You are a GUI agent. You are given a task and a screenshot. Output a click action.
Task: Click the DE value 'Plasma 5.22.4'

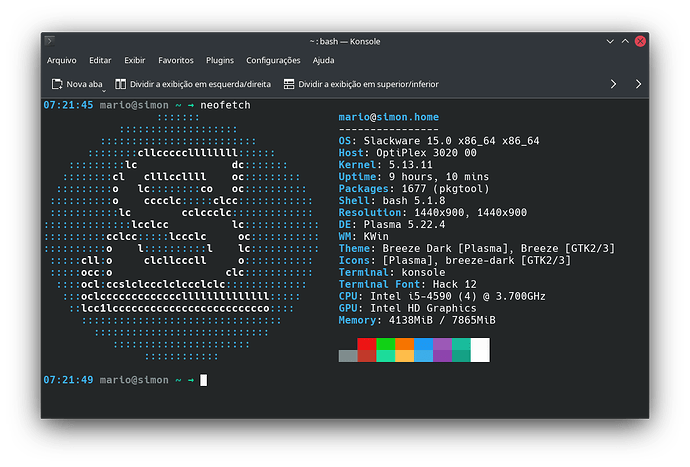pyautogui.click(x=404, y=224)
